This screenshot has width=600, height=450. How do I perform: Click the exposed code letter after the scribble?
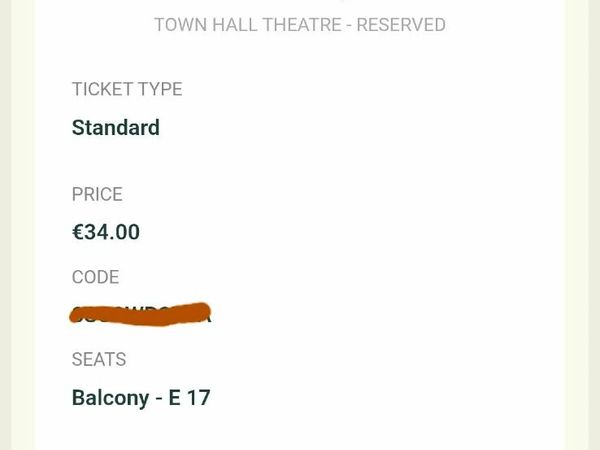pyautogui.click(x=206, y=316)
